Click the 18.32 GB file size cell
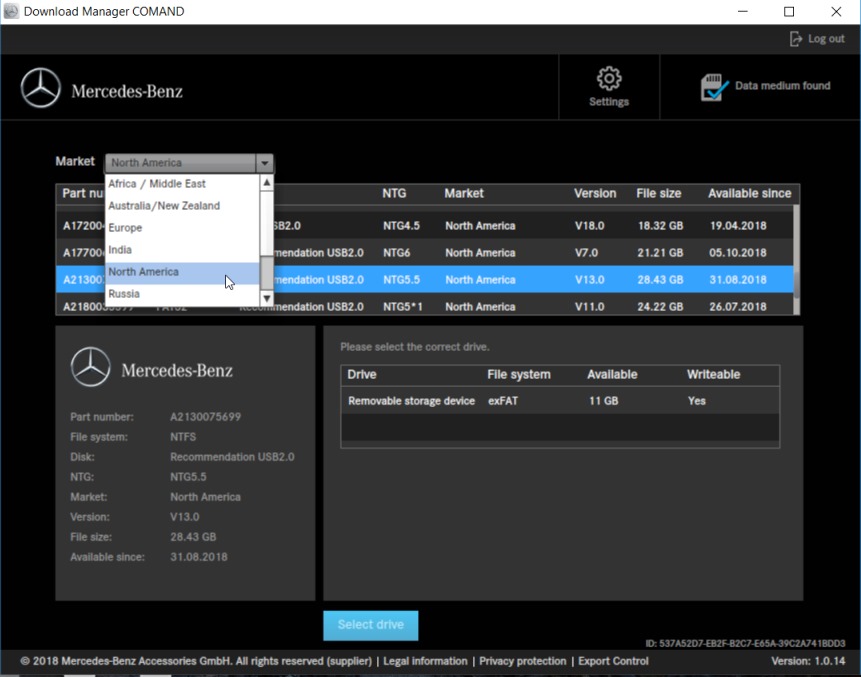 pyautogui.click(x=660, y=226)
